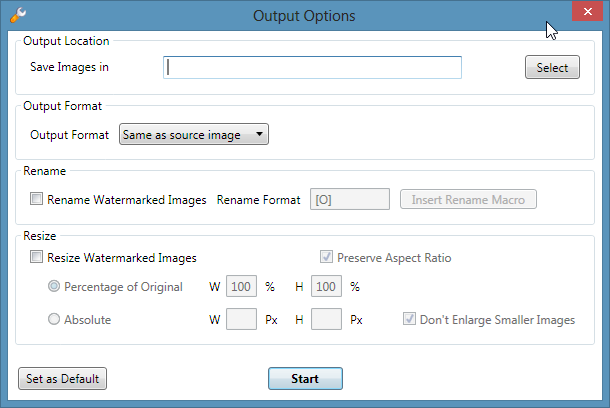Tick the Resize Watermarked Images checkbox
The width and height of the screenshot is (610, 408).
[x=37, y=258]
